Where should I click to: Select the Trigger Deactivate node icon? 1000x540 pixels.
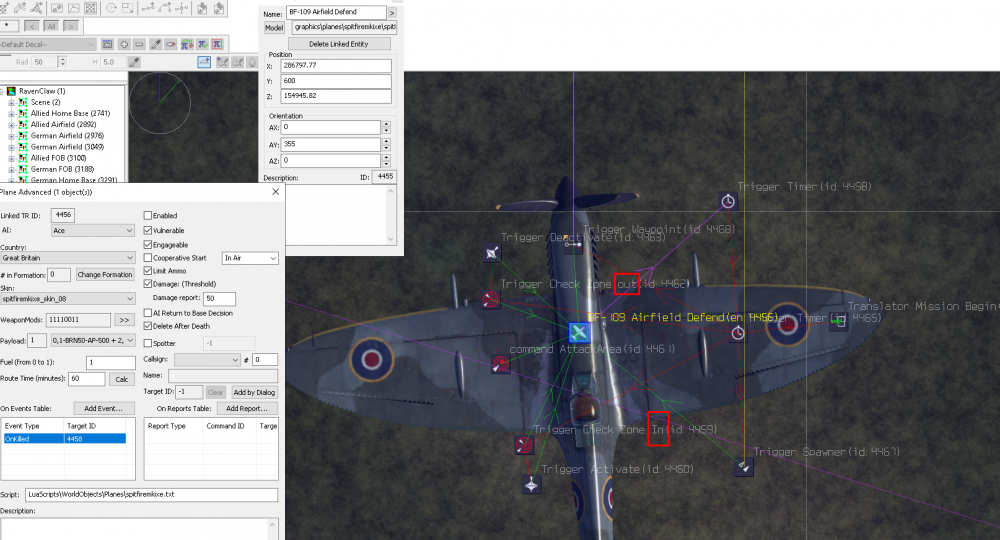pos(491,254)
